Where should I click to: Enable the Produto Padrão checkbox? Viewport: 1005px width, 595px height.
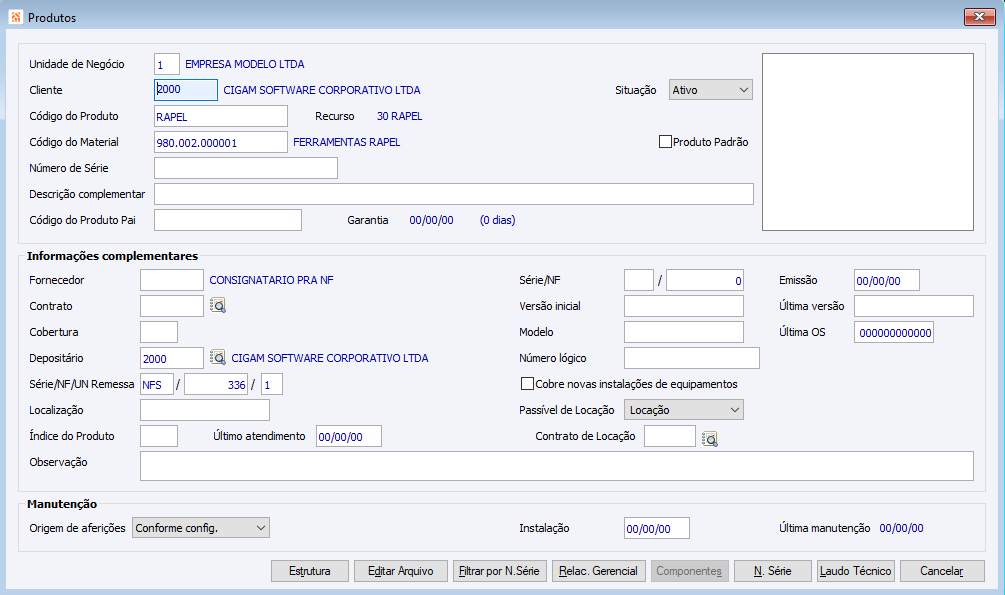[665, 142]
